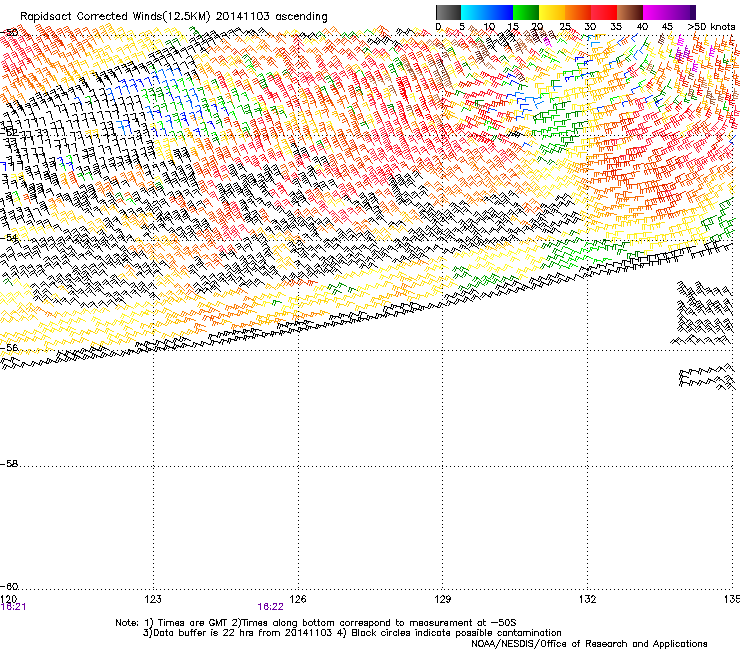Viewport: 740px width, 650px height.
Task: Click the legend tick label '10'
Action: pyautogui.click(x=489, y=27)
